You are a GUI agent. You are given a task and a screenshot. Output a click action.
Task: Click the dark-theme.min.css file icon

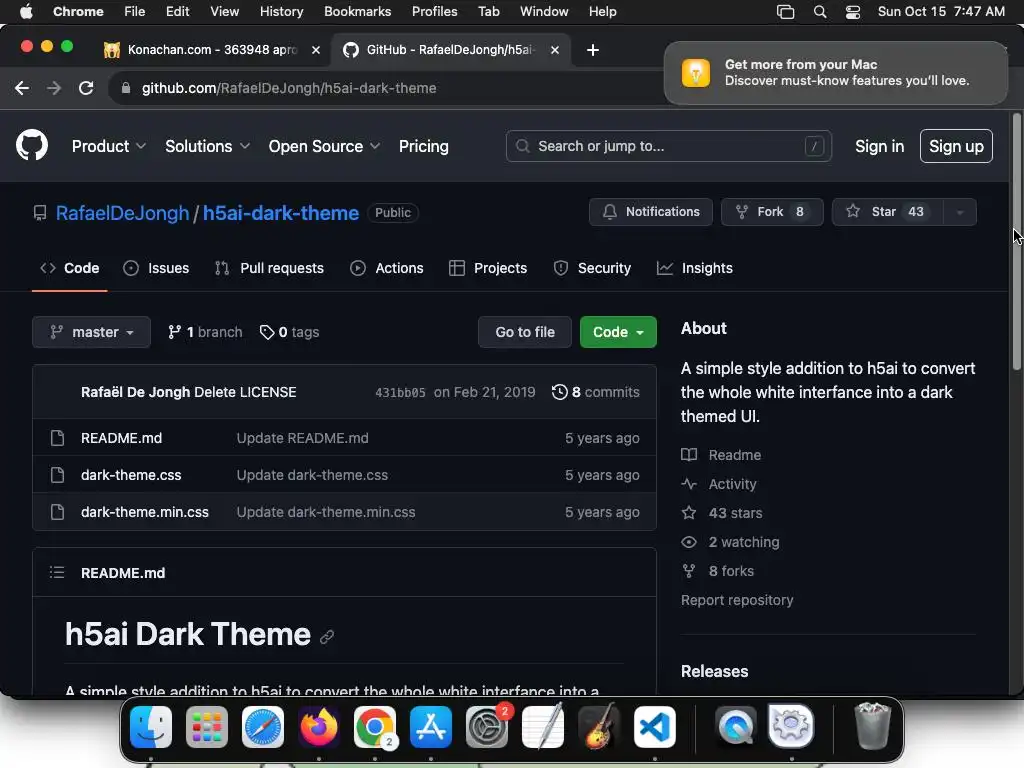57,512
